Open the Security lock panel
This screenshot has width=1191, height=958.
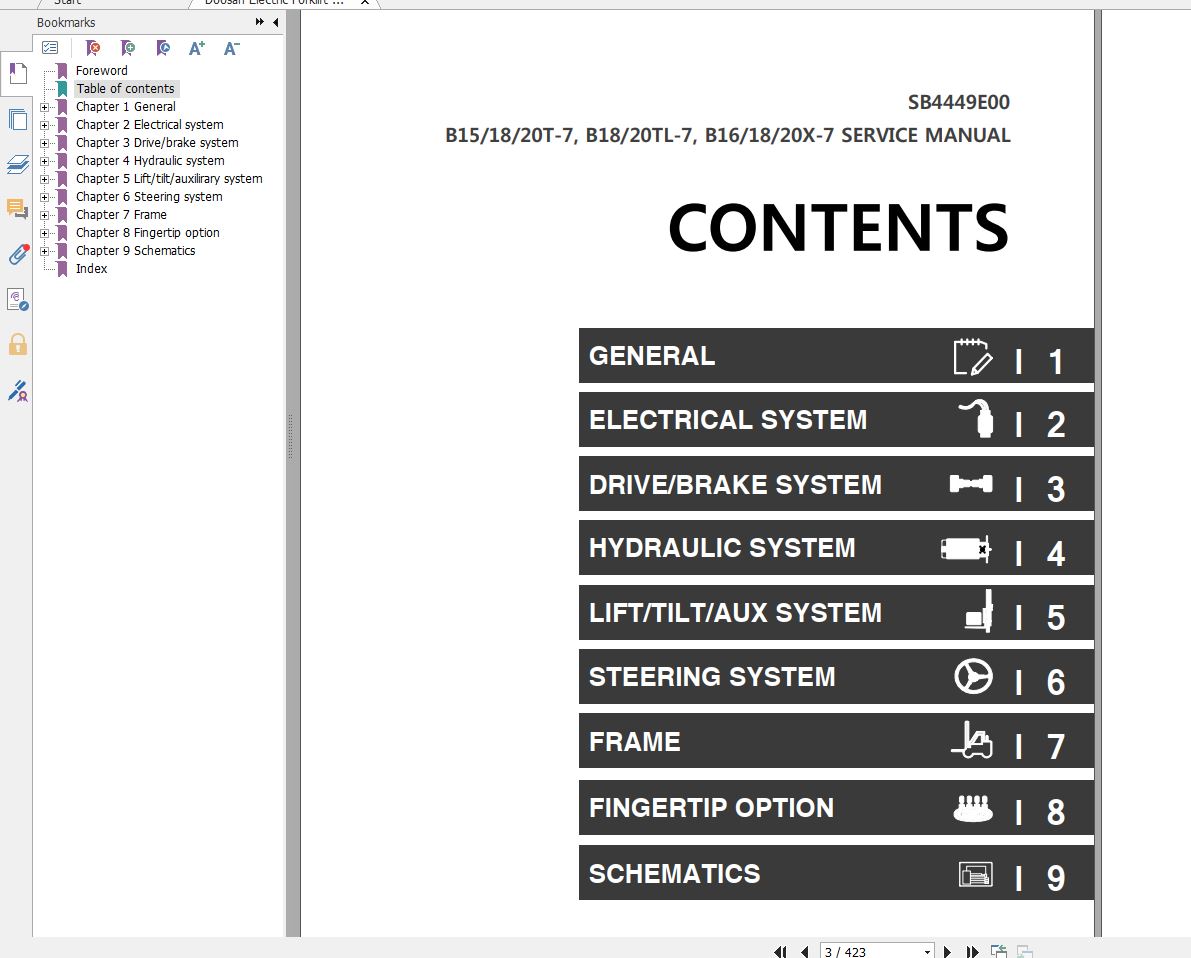[17, 344]
